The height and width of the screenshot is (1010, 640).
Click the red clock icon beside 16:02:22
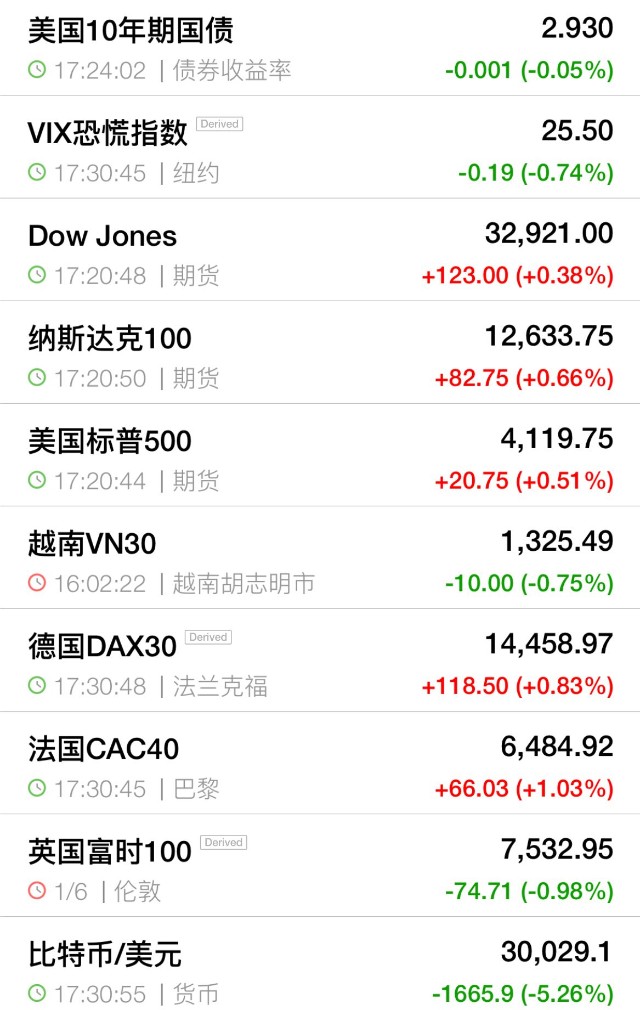(x=37, y=583)
